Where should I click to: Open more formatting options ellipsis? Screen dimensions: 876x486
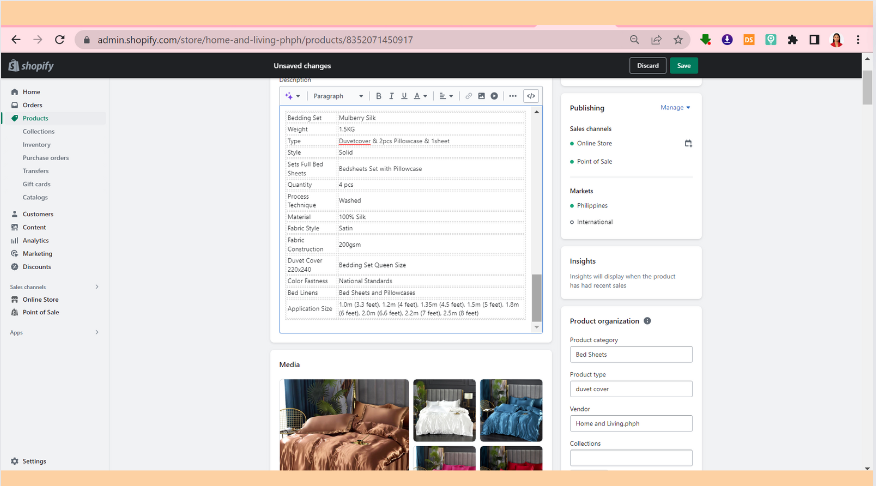pyautogui.click(x=512, y=96)
